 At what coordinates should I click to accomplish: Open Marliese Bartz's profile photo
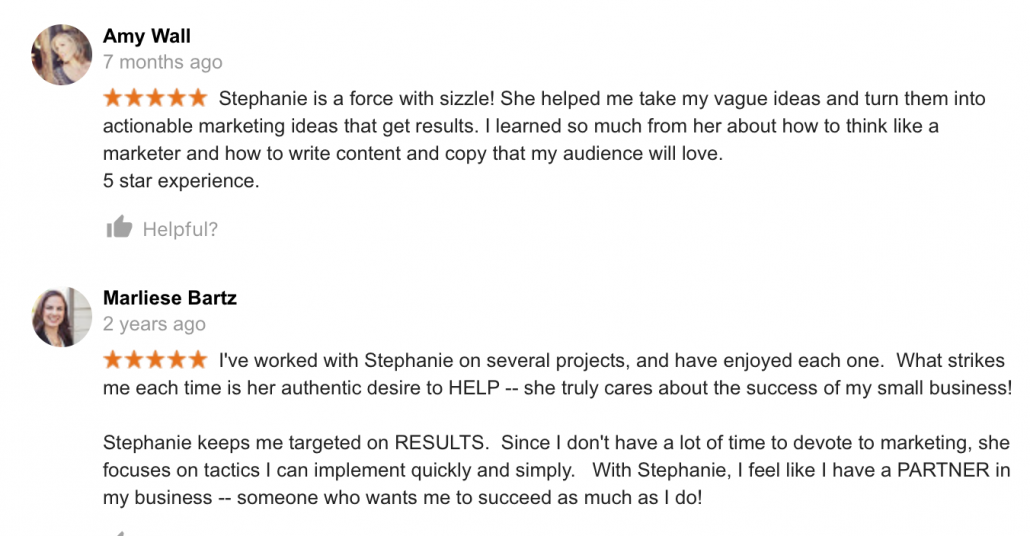point(62,317)
